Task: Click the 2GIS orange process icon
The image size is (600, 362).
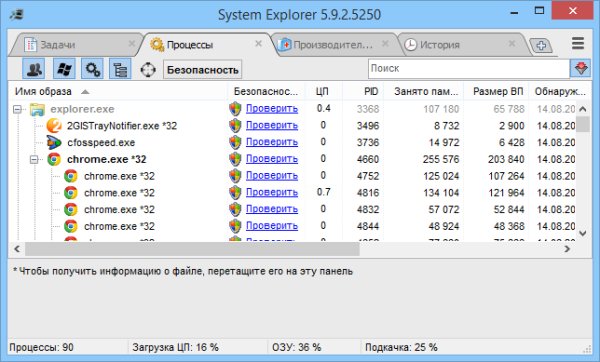Action: pyautogui.click(x=54, y=126)
